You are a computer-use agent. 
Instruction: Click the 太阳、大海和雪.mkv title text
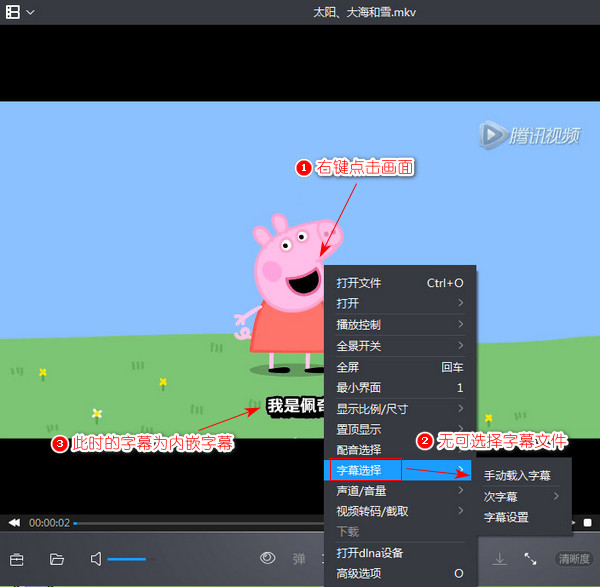coord(364,12)
